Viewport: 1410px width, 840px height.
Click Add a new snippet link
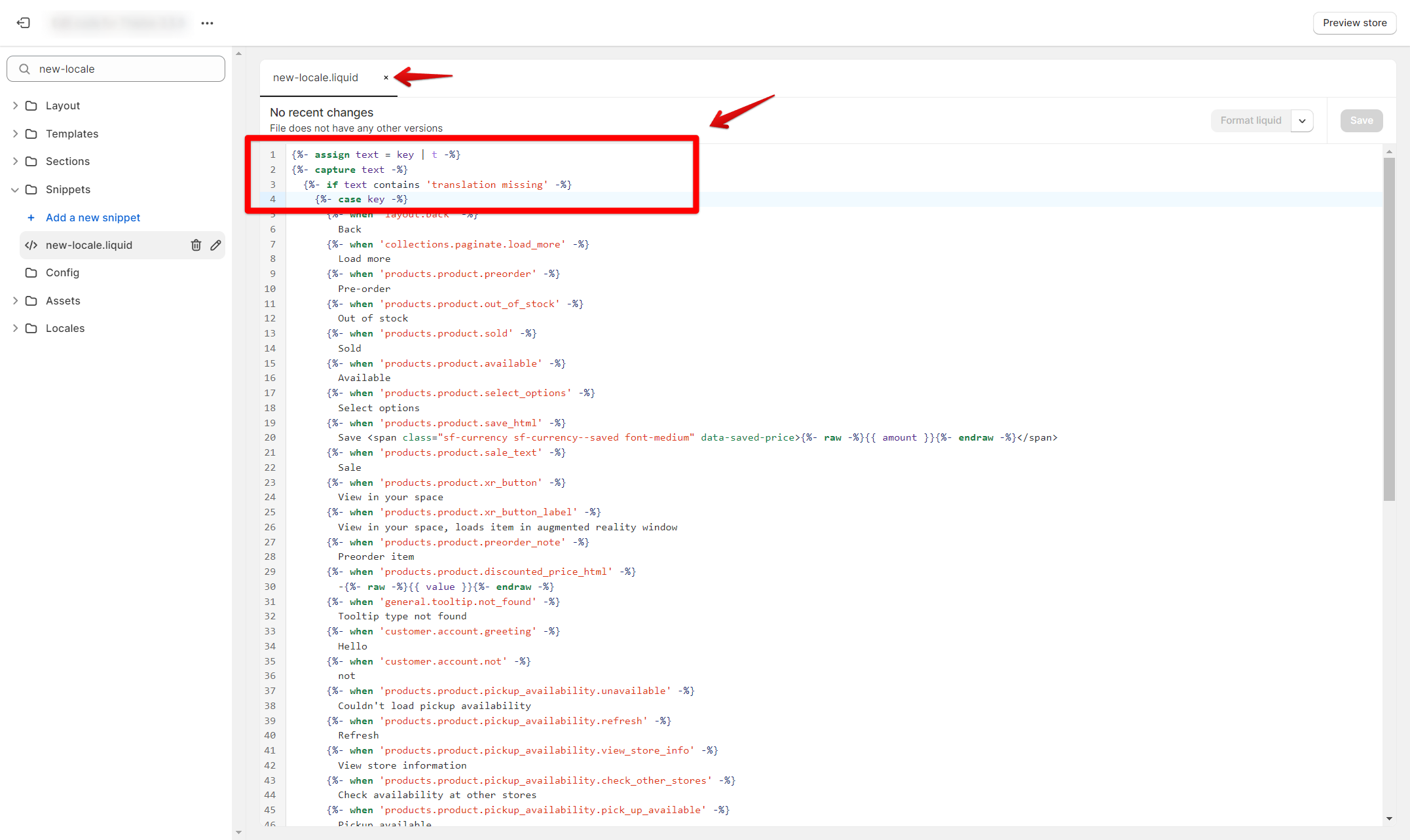(x=93, y=217)
